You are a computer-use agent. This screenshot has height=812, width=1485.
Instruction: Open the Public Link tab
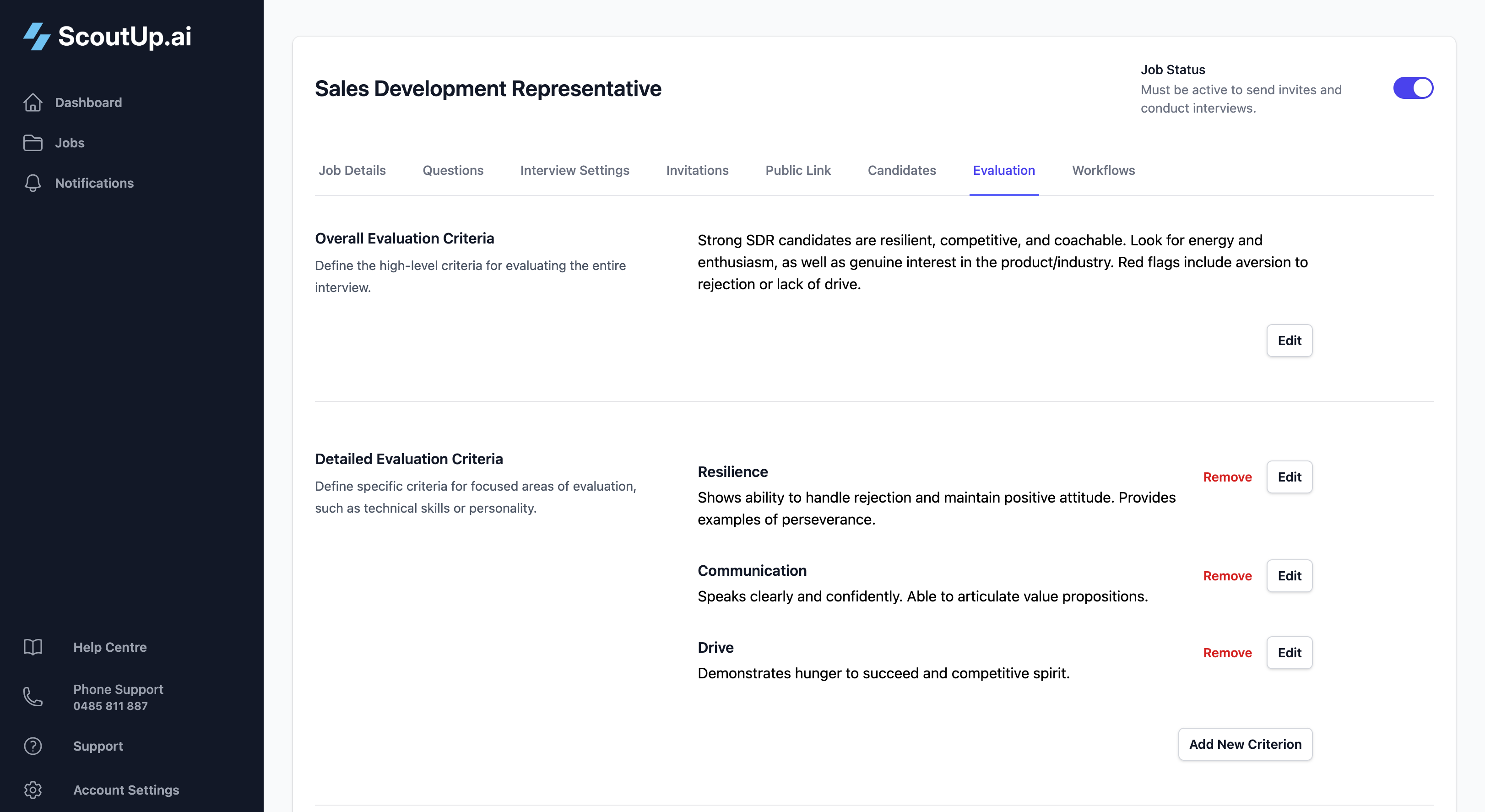tap(798, 171)
